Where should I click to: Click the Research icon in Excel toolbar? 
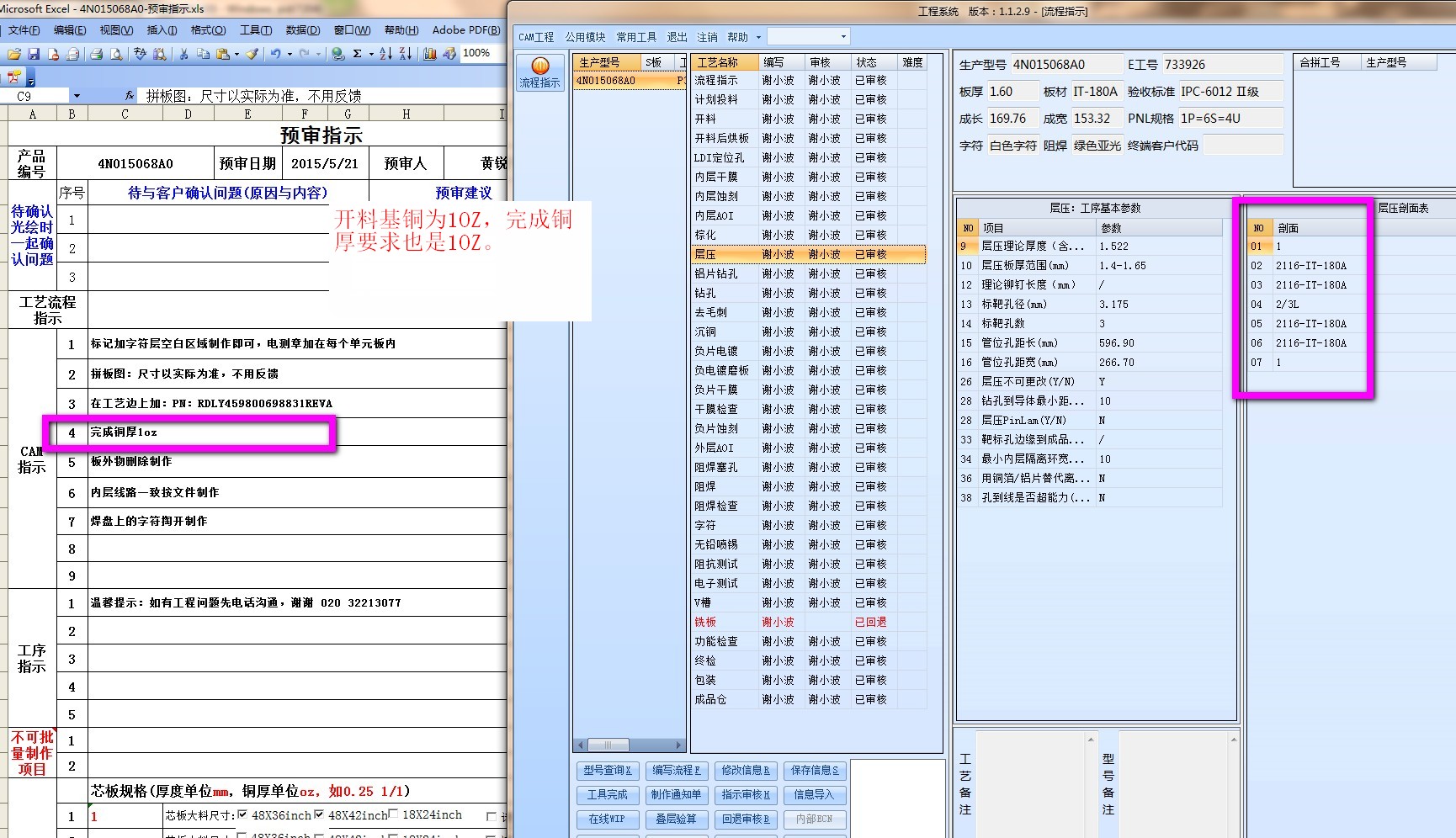click(x=158, y=54)
